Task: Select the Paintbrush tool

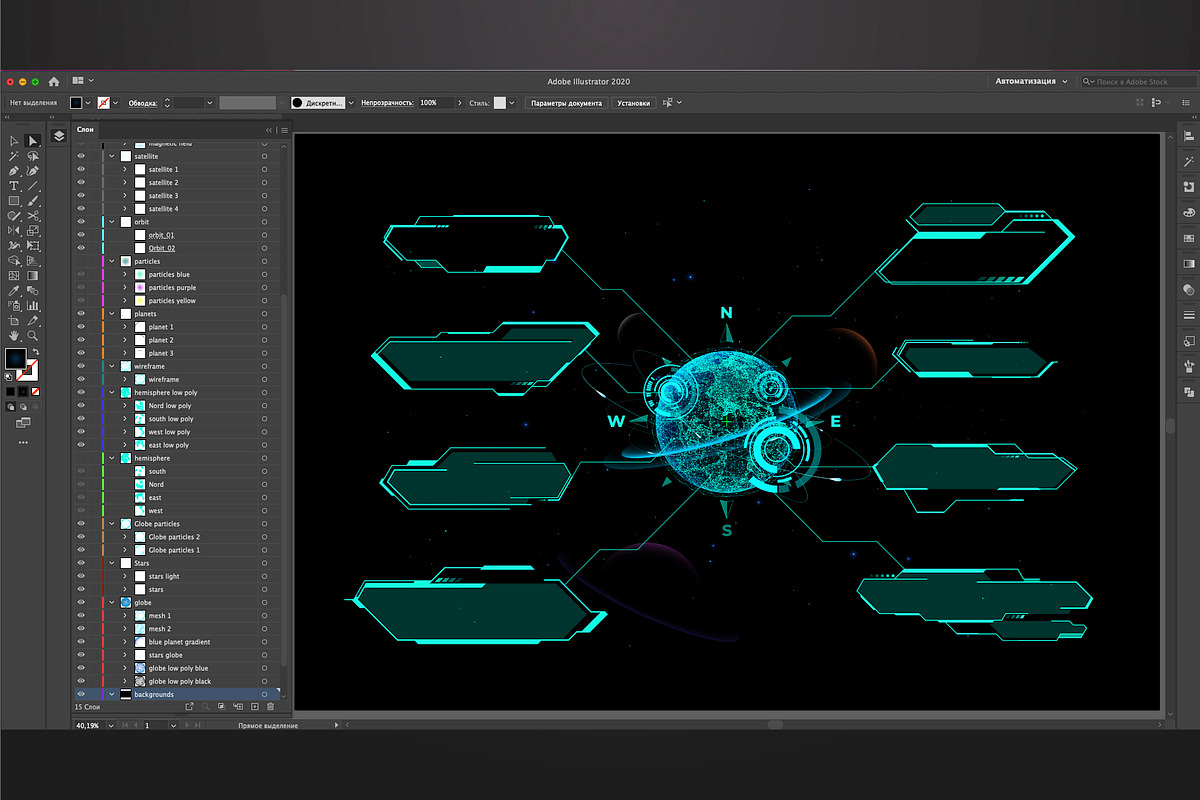Action: (33, 200)
